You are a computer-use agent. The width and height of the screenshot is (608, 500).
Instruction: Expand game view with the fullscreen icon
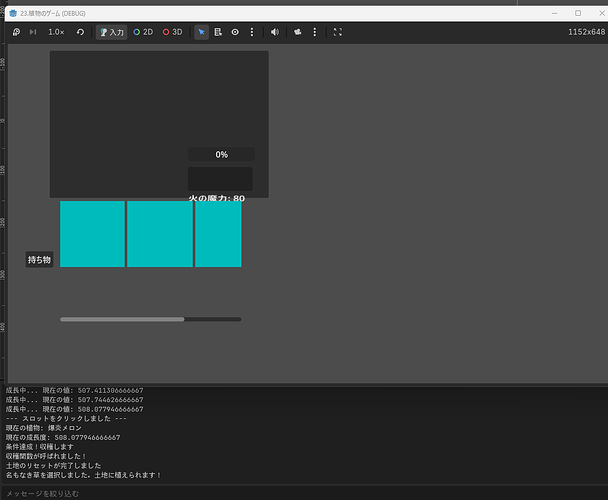pos(337,32)
